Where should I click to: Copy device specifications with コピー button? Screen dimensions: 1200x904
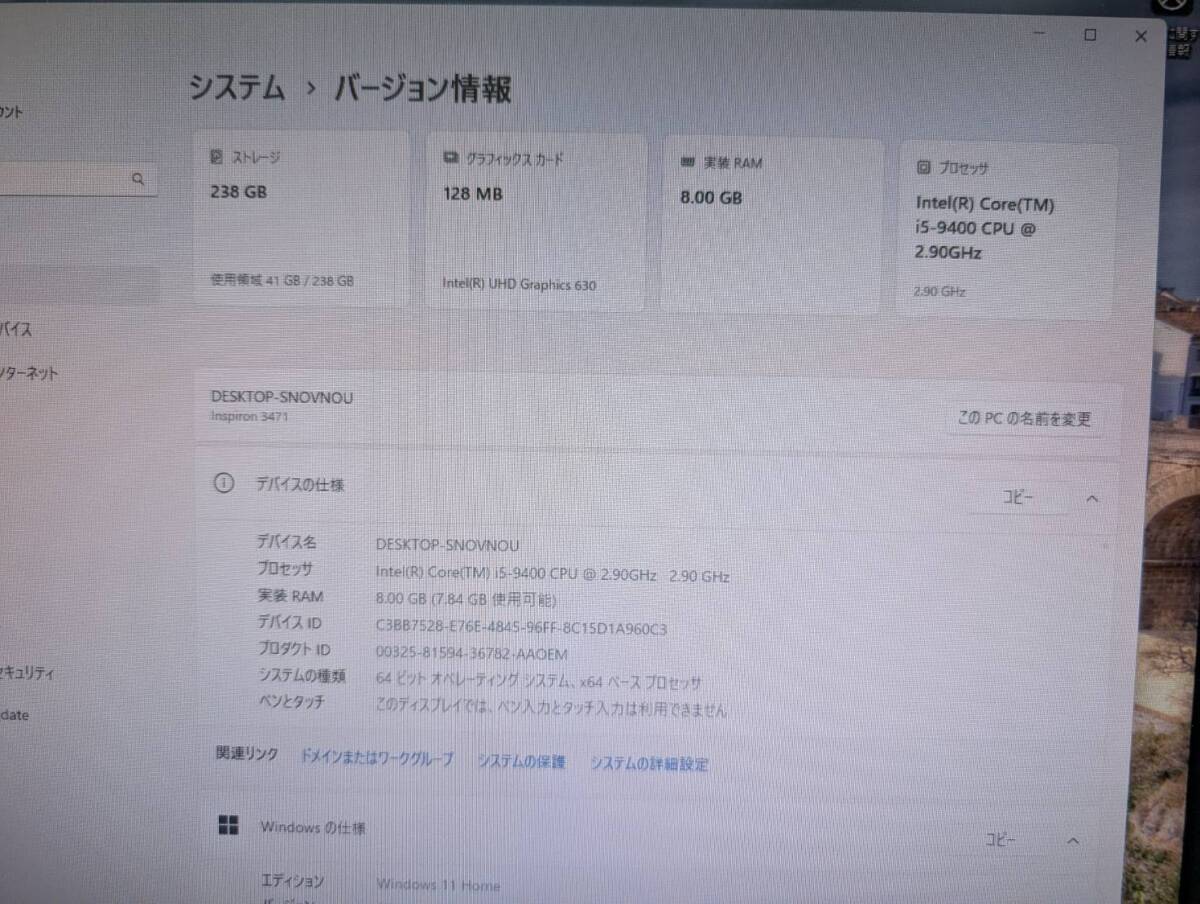point(1018,497)
